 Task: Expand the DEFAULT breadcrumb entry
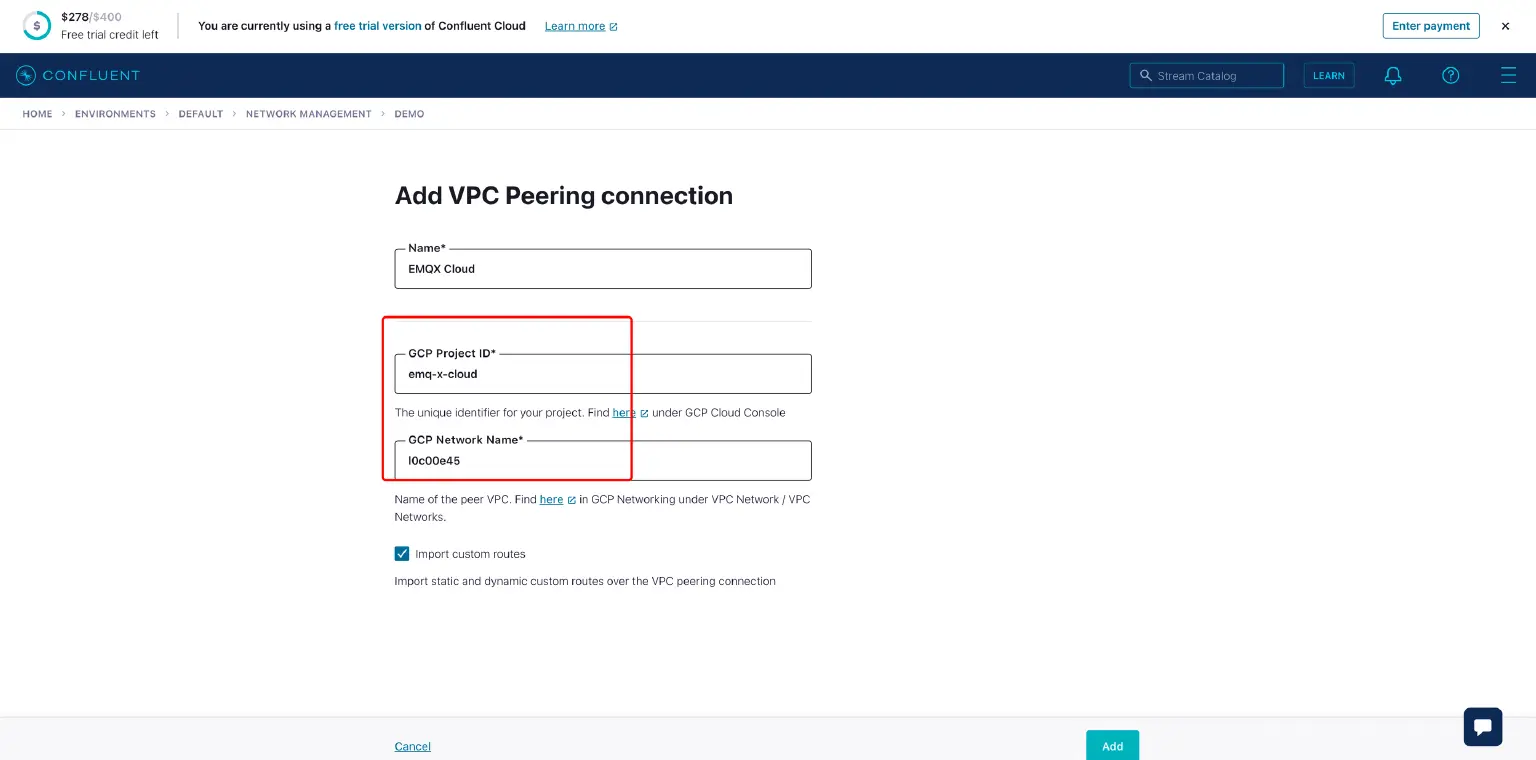pos(200,114)
